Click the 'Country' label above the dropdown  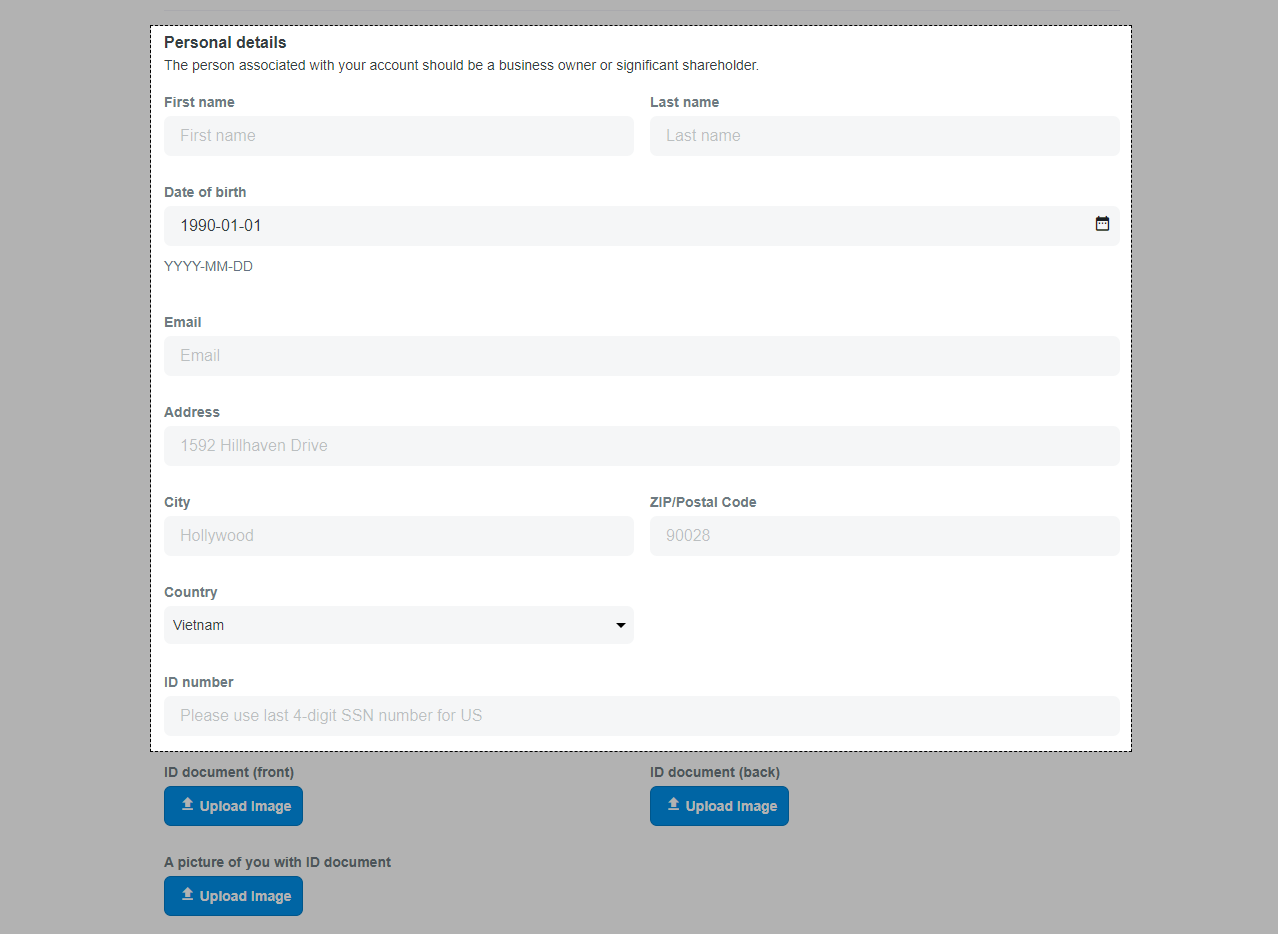(x=191, y=592)
